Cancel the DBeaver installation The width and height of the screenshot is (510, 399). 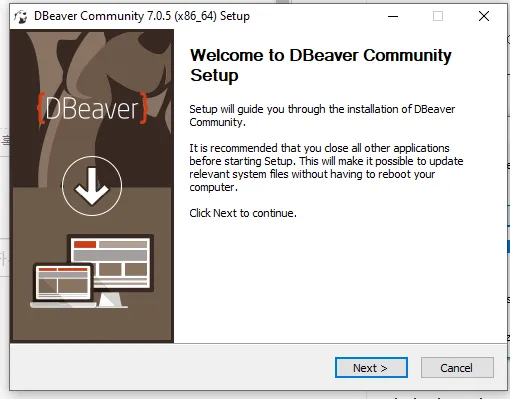tap(457, 368)
